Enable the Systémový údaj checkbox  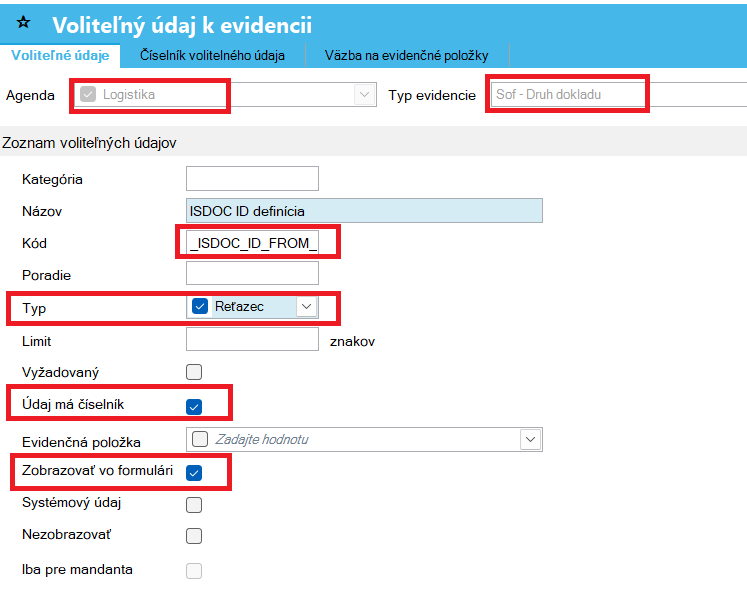pyautogui.click(x=194, y=505)
